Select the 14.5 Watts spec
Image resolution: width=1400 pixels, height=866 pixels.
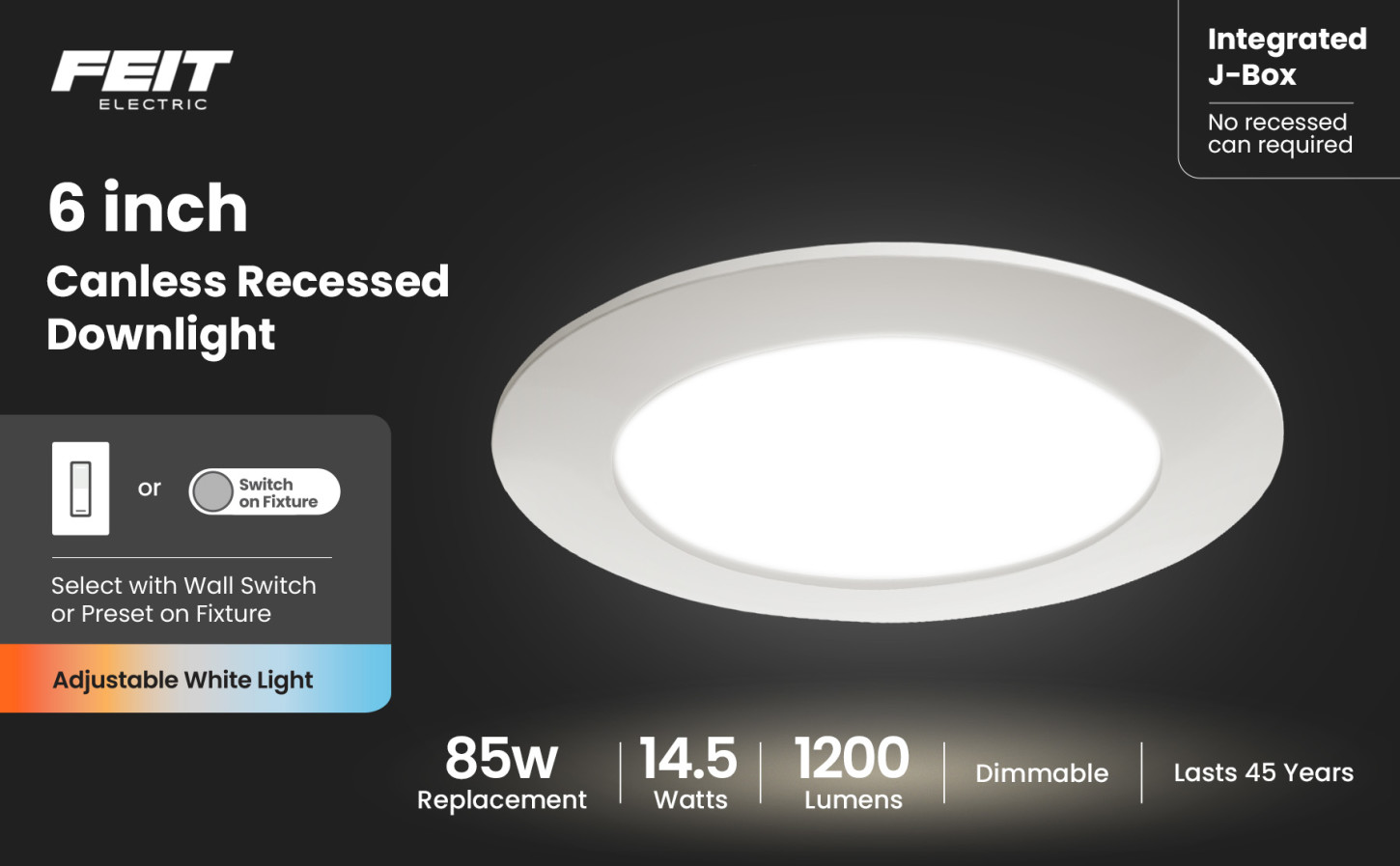point(689,772)
